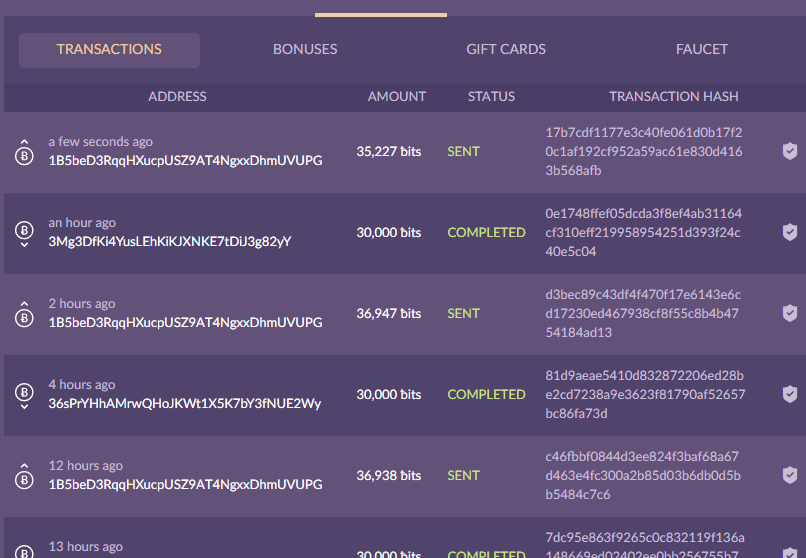Click the shield icon on the hour-old transaction
The image size is (806, 558).
click(x=790, y=233)
